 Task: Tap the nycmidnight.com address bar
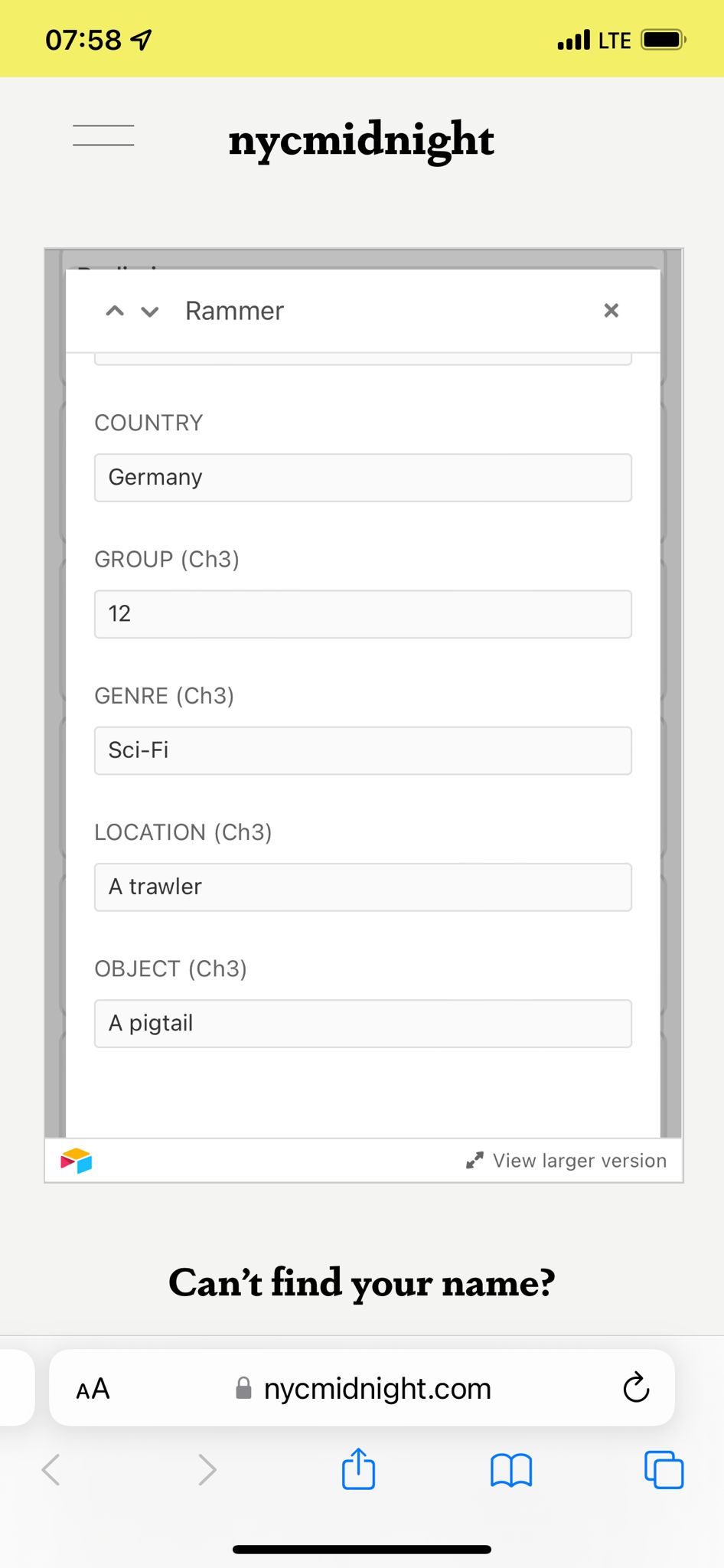click(x=375, y=1389)
